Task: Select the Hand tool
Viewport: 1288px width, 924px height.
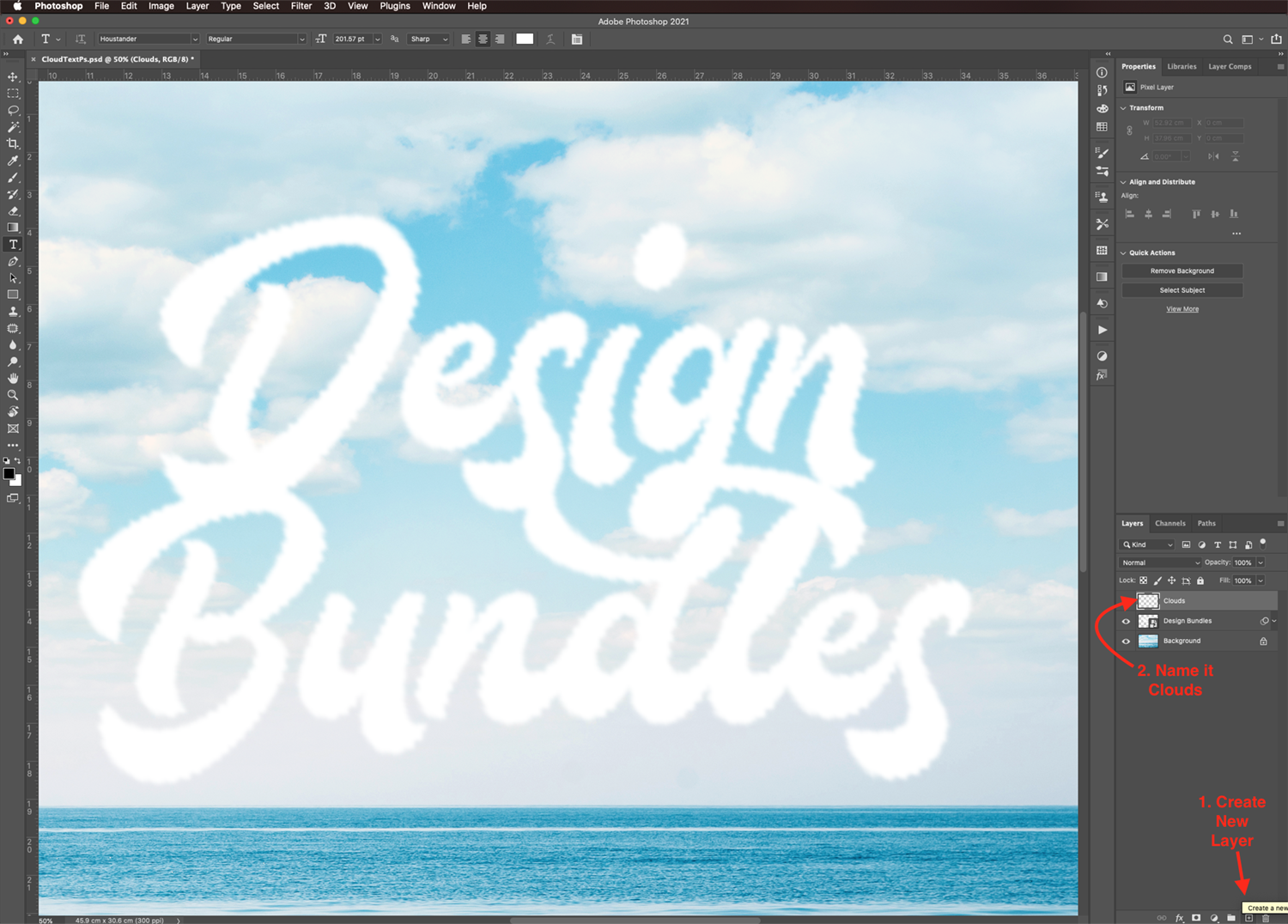Action: click(x=13, y=379)
